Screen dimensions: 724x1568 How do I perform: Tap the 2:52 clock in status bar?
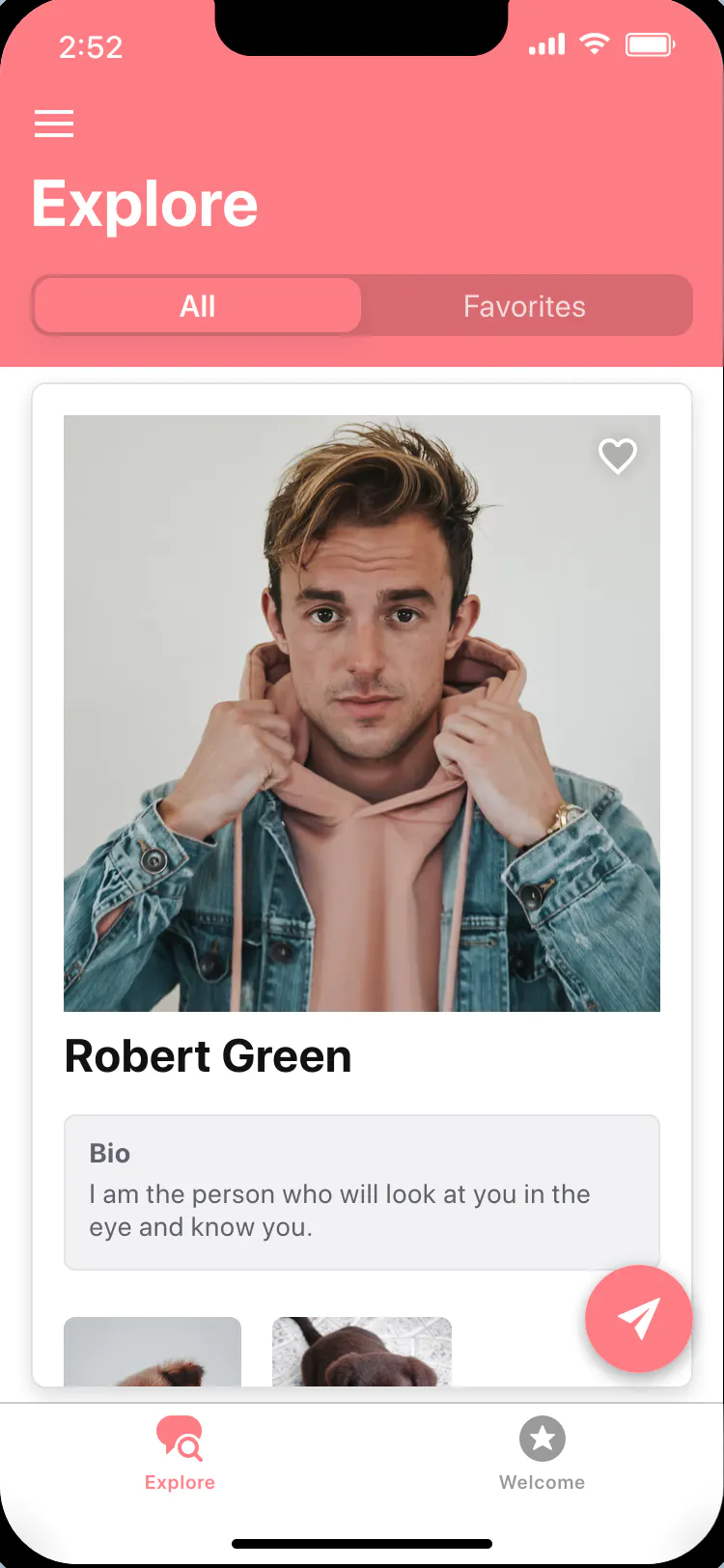click(x=91, y=47)
